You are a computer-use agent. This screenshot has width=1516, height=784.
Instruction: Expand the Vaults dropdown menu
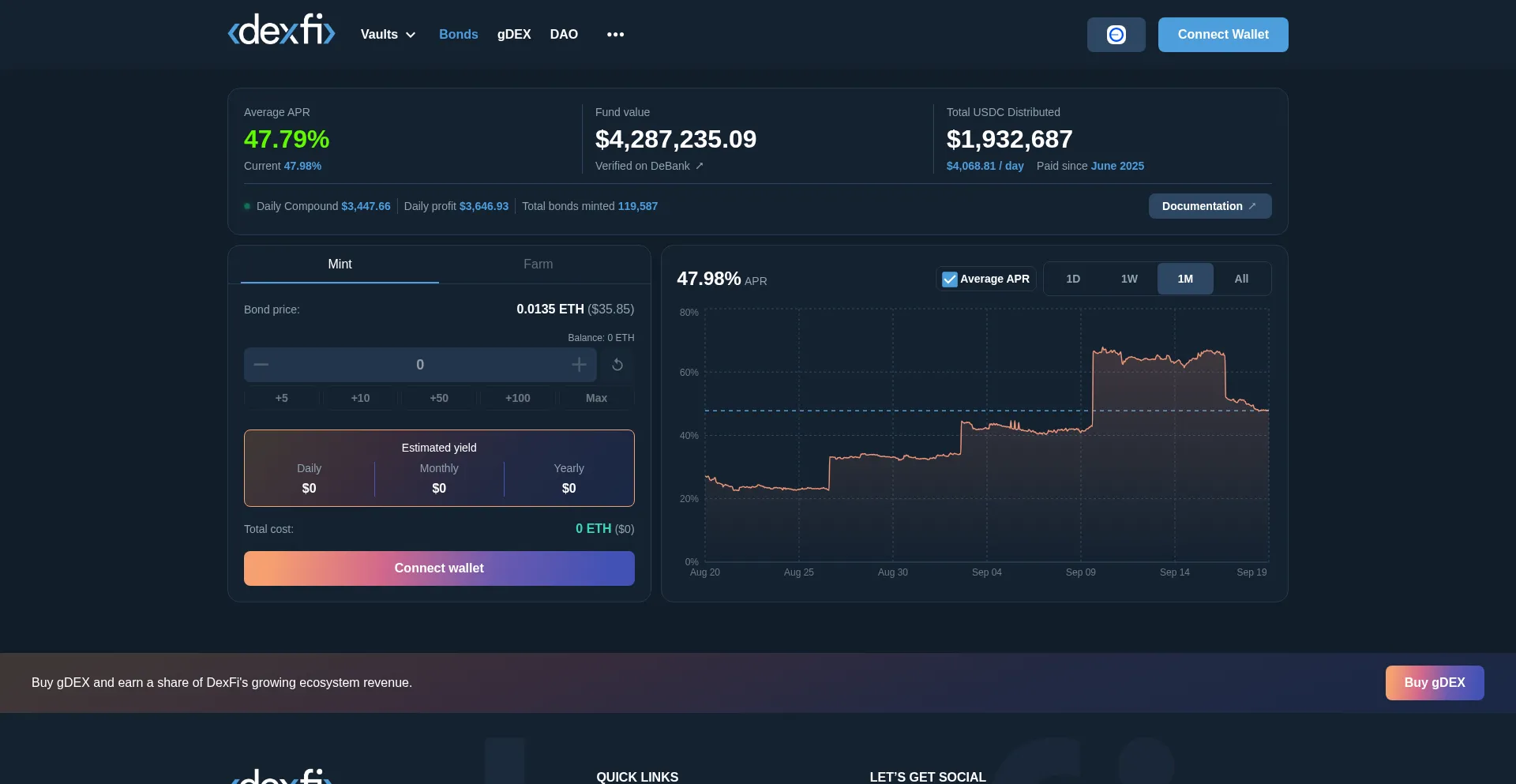coord(388,35)
